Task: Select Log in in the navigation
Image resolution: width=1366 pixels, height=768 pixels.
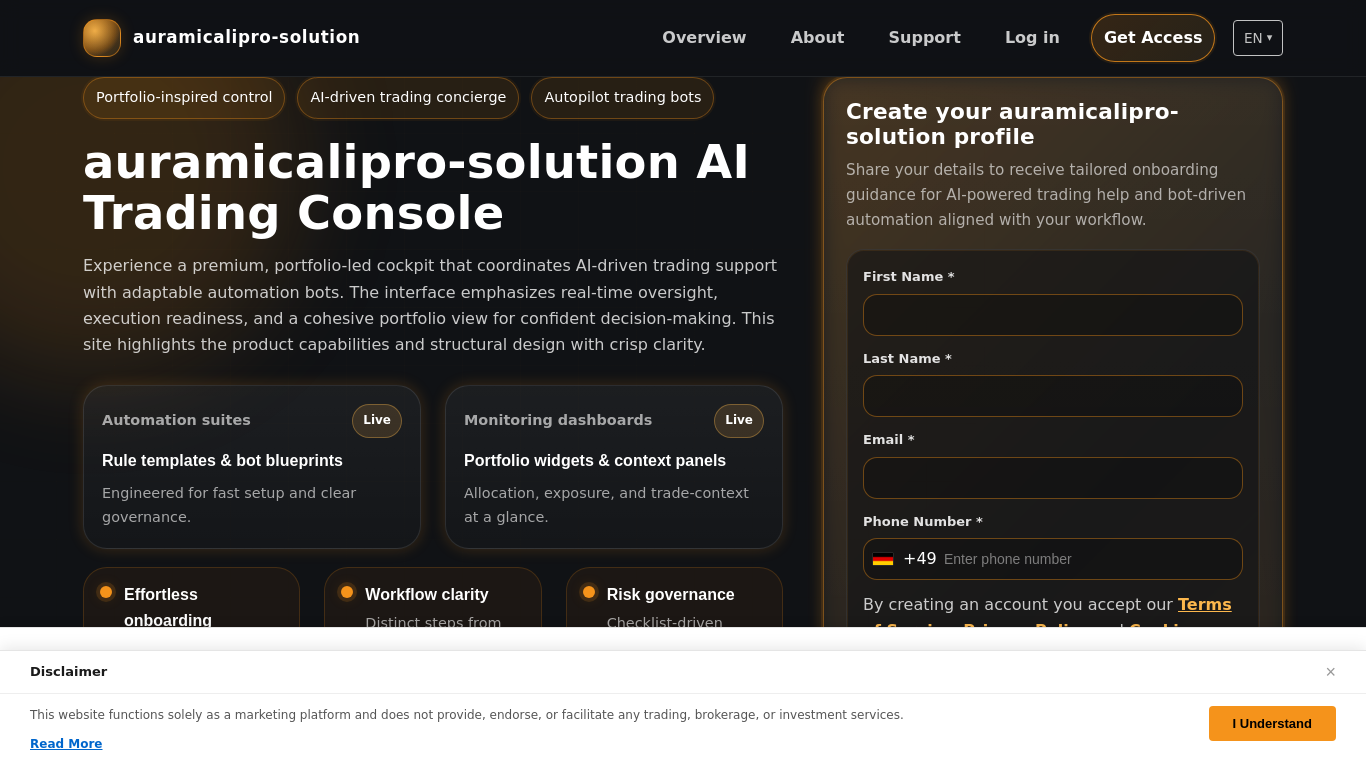Action: click(x=1032, y=38)
